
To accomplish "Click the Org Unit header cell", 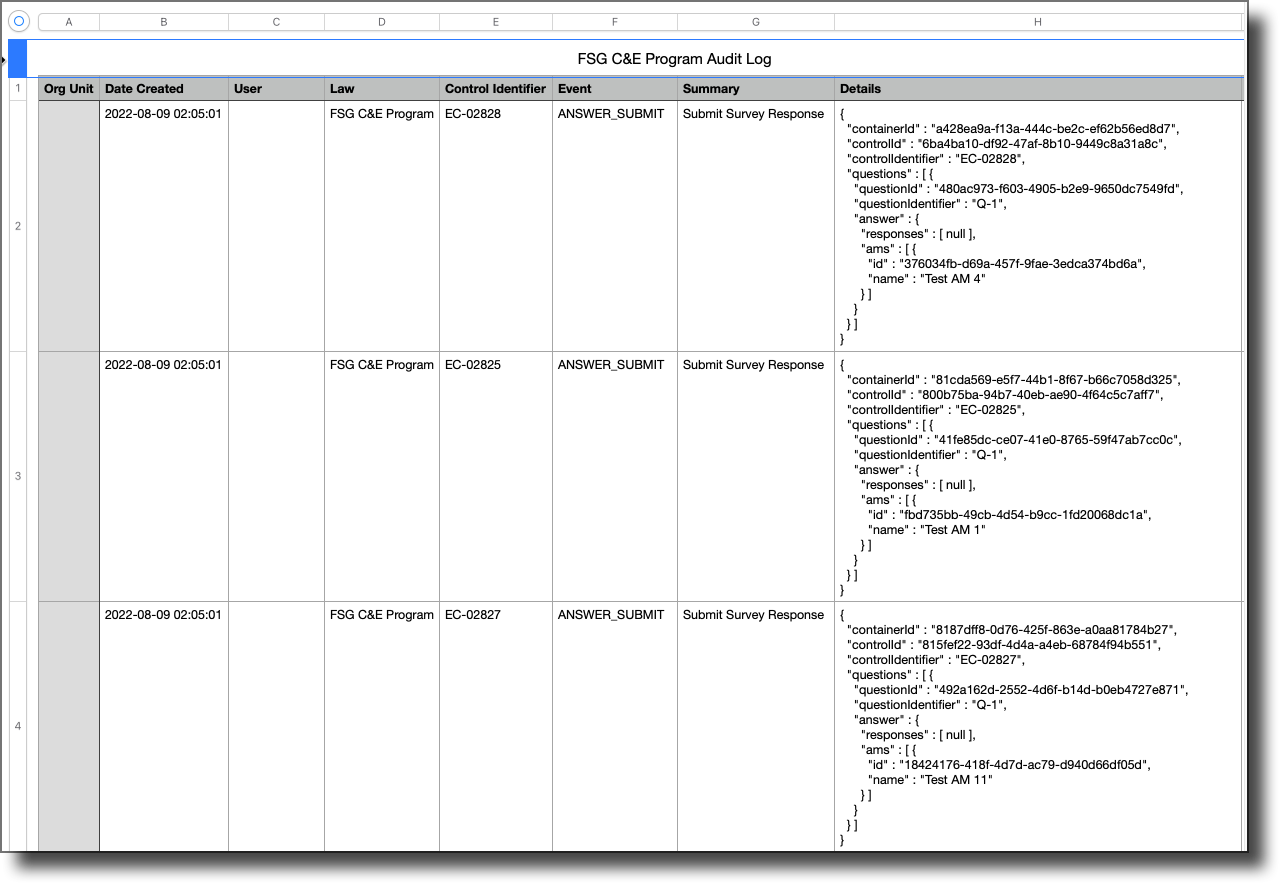I will (x=68, y=88).
